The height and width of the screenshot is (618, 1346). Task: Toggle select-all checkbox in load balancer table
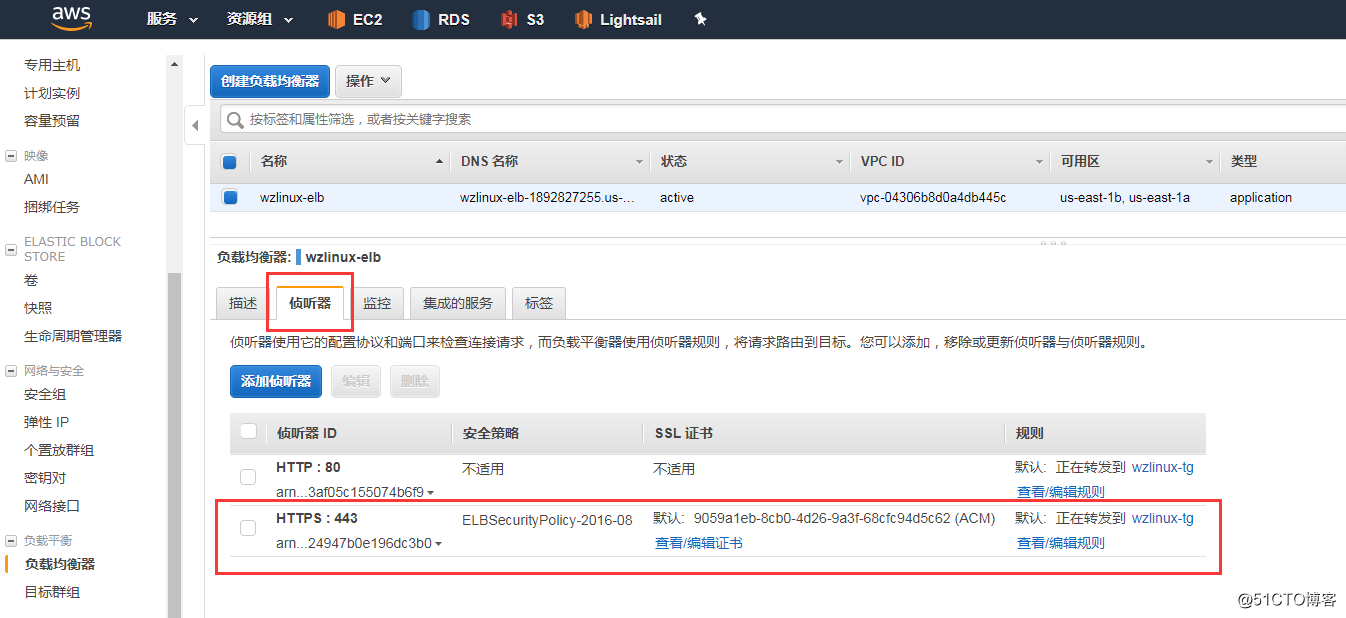[230, 162]
